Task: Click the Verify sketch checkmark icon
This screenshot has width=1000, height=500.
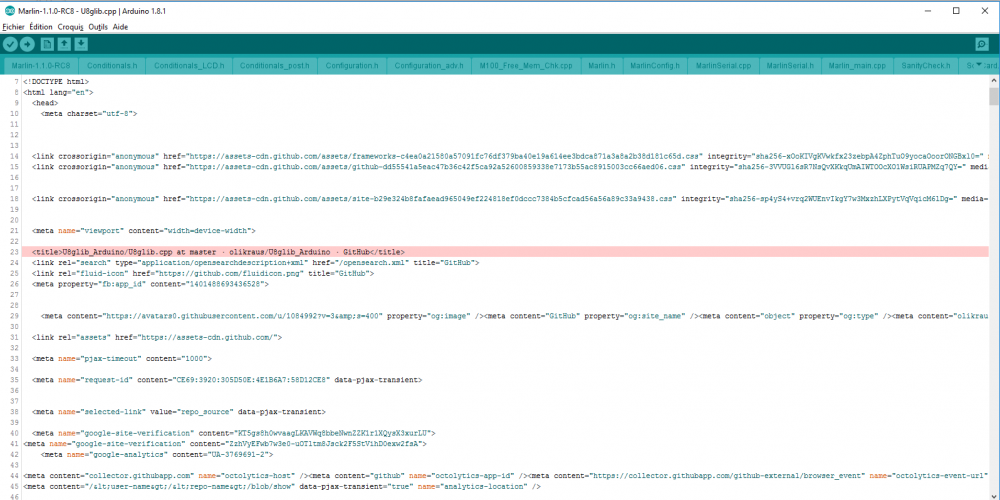Action: click(10, 44)
